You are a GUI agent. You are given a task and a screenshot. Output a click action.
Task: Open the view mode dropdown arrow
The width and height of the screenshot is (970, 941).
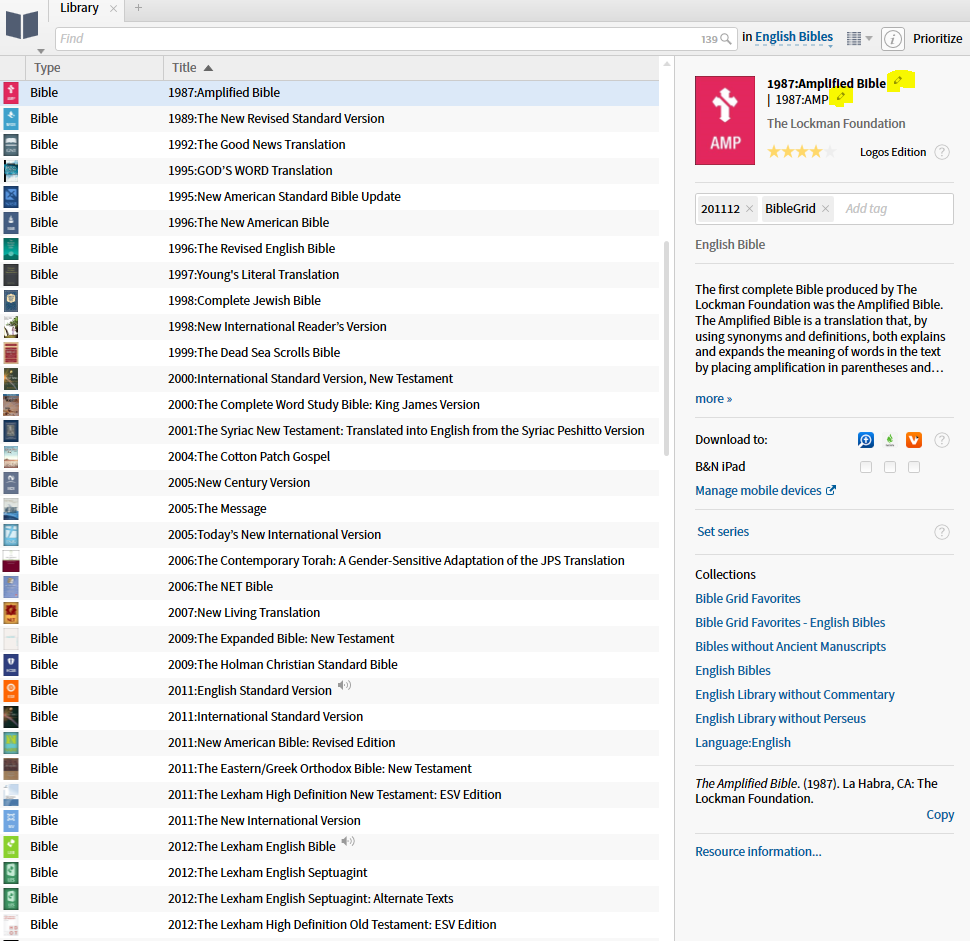pos(869,38)
